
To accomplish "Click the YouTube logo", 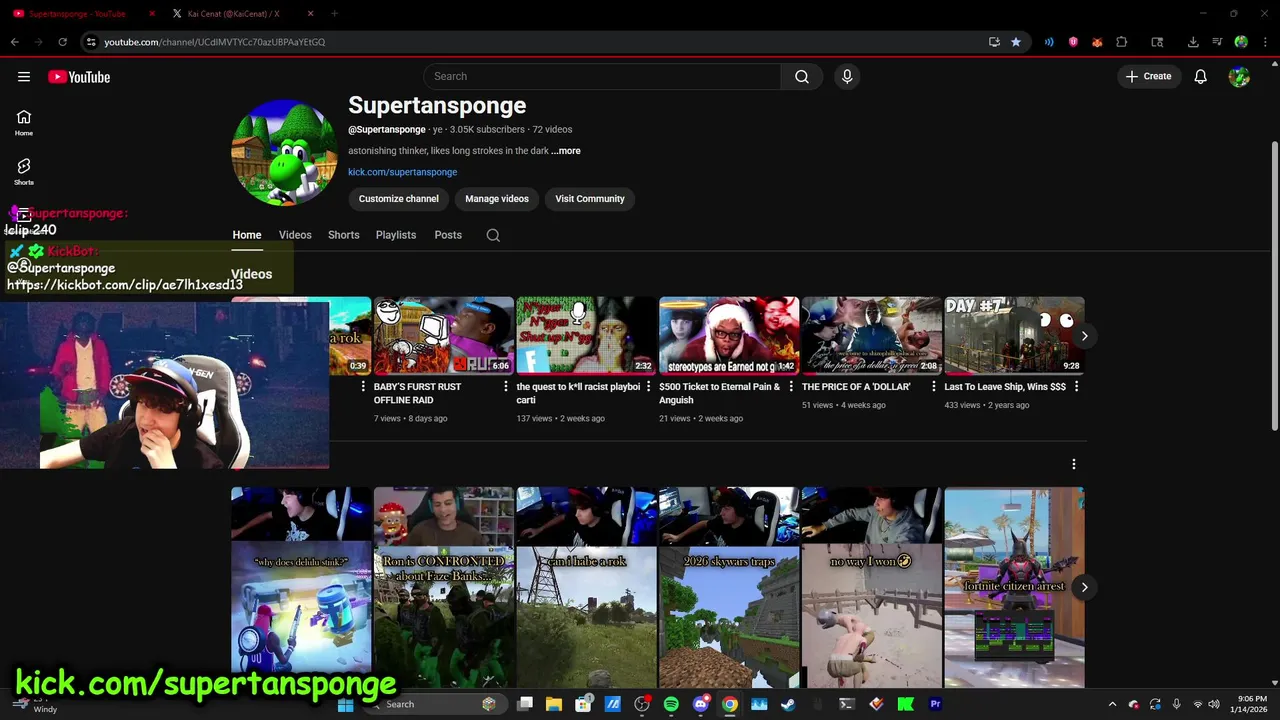I will [x=79, y=77].
